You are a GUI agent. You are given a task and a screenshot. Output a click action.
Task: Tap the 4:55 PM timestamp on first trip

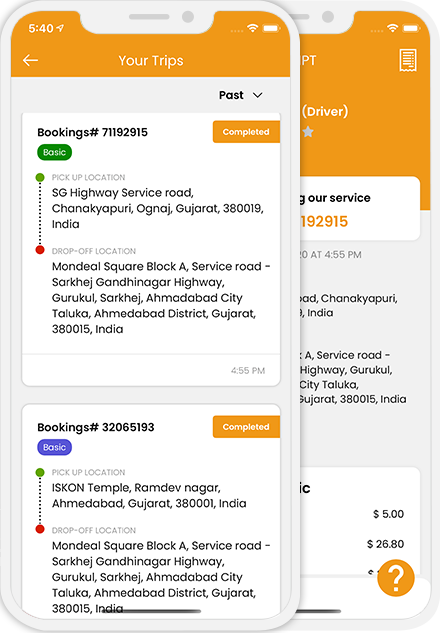coord(248,371)
